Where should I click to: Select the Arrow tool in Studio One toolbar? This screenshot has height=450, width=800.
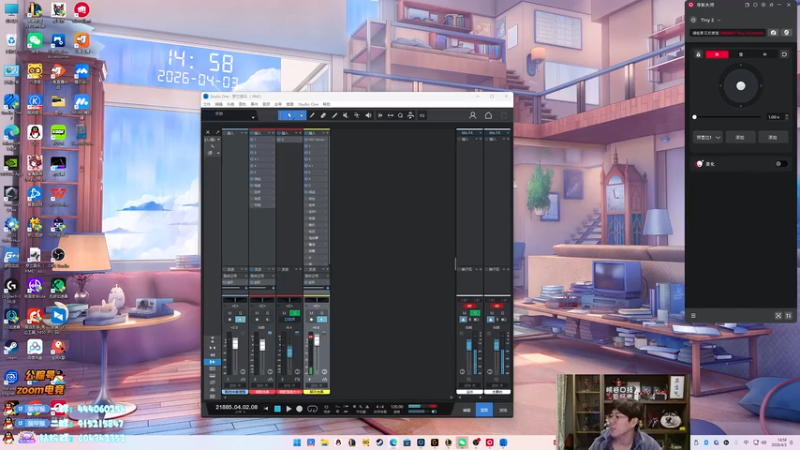[x=289, y=116]
